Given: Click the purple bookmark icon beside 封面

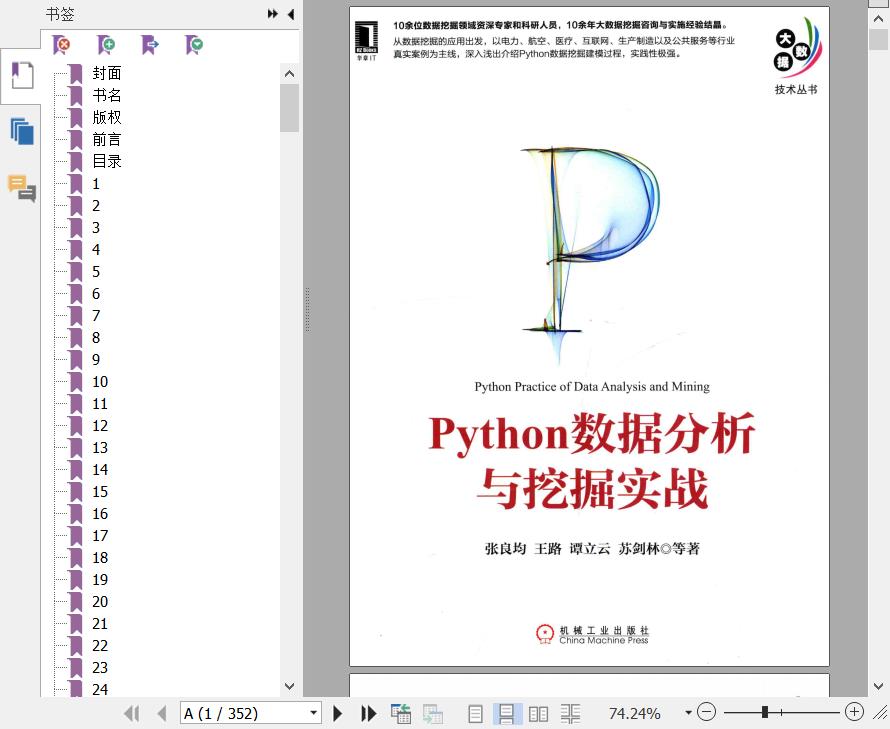Looking at the screenshot, I should (75, 74).
